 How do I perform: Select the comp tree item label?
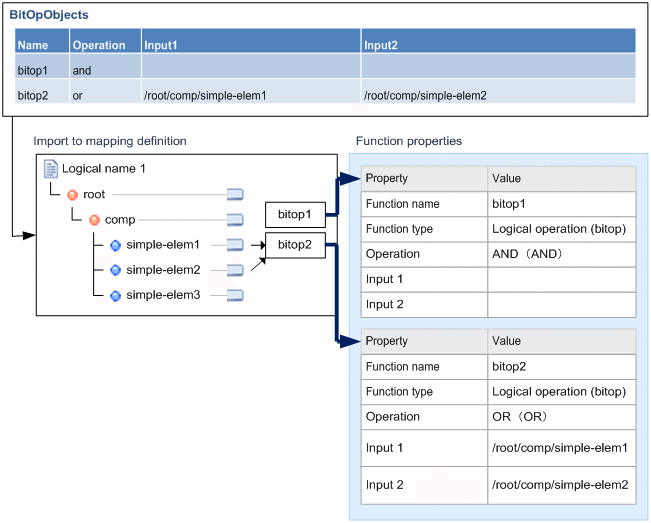click(x=120, y=219)
